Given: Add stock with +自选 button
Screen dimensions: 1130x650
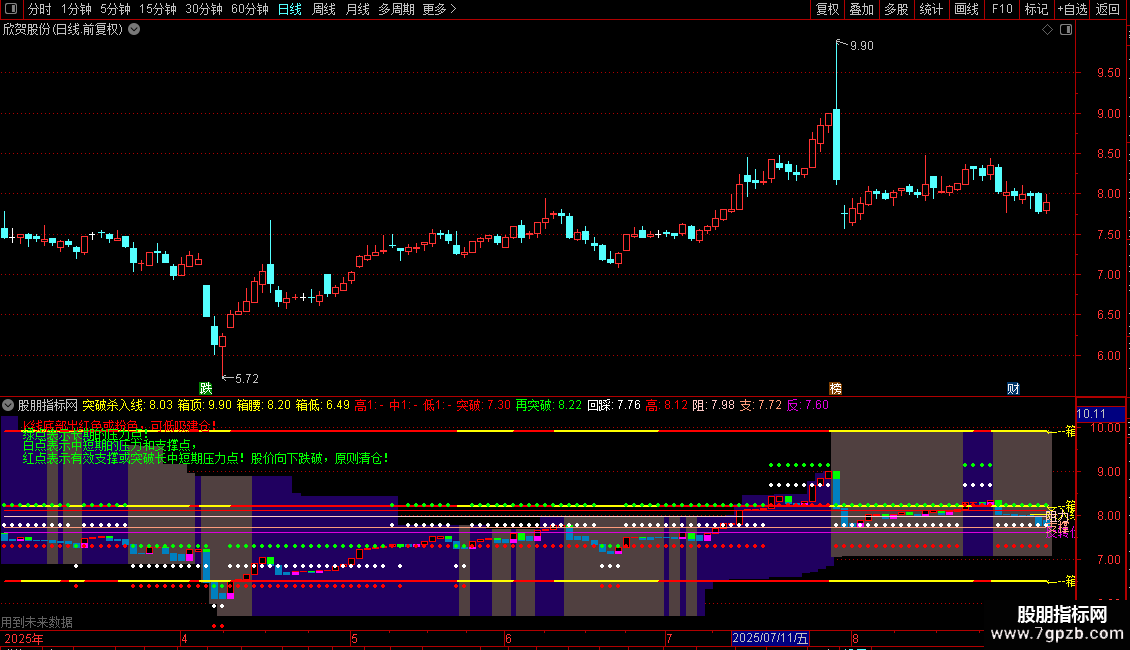Looking at the screenshot, I should (x=1072, y=9).
